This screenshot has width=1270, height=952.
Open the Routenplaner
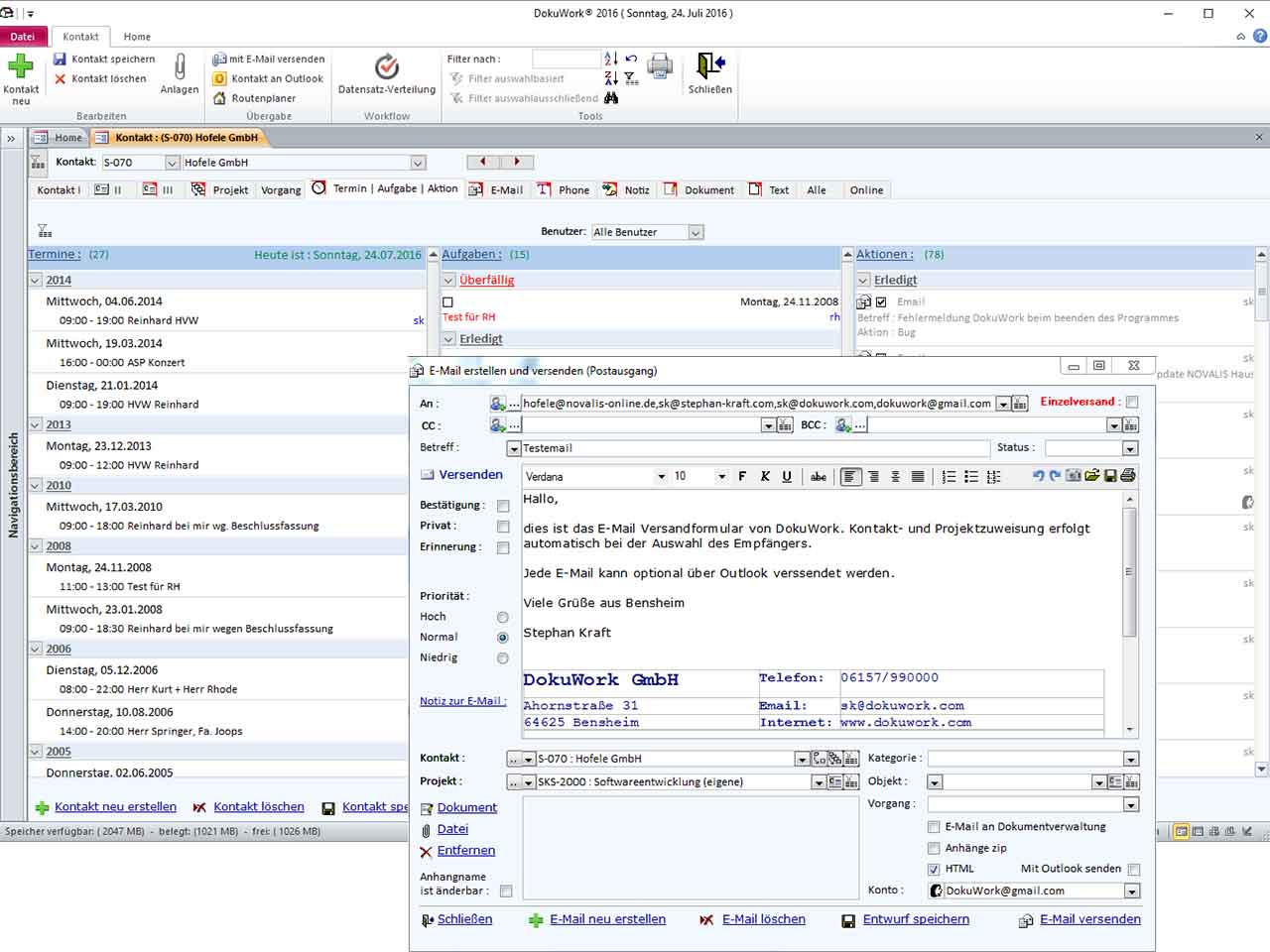255,98
